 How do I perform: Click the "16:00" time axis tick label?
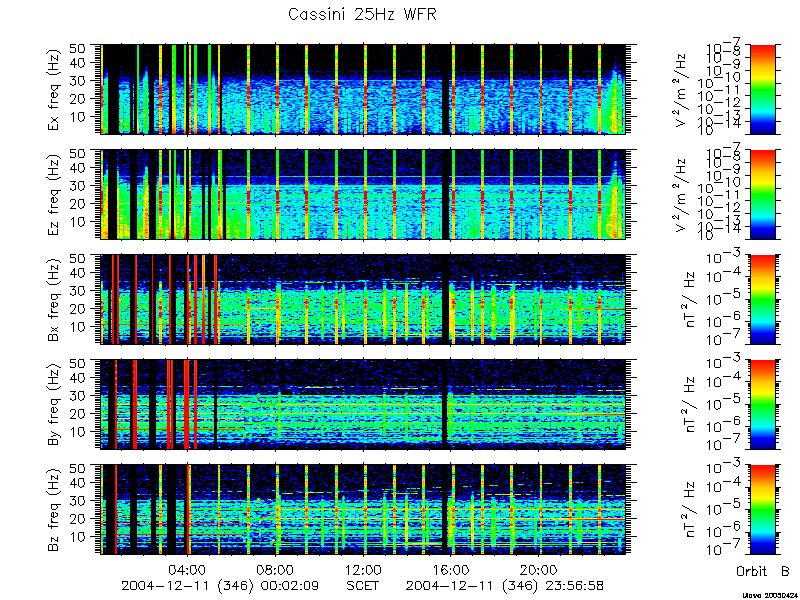point(451,569)
